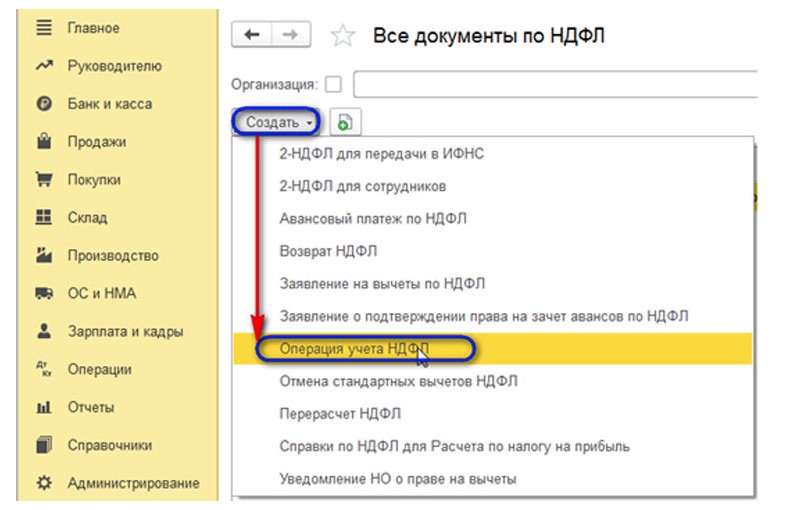Open Руководителю section chart icon
787x510 pixels.
[x=43, y=66]
